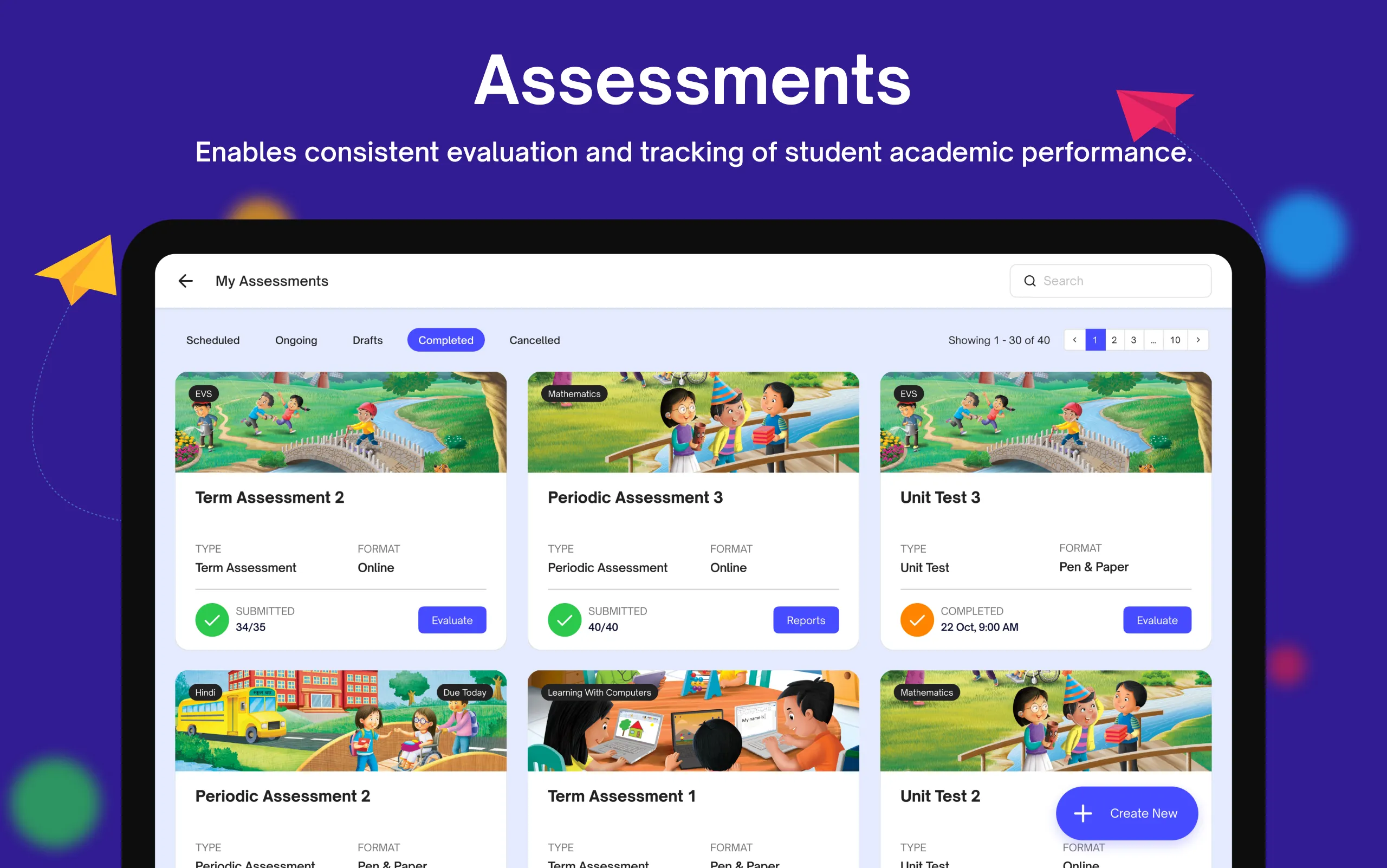Toggle the Cancelled tab filter
The height and width of the screenshot is (868, 1387).
point(533,340)
